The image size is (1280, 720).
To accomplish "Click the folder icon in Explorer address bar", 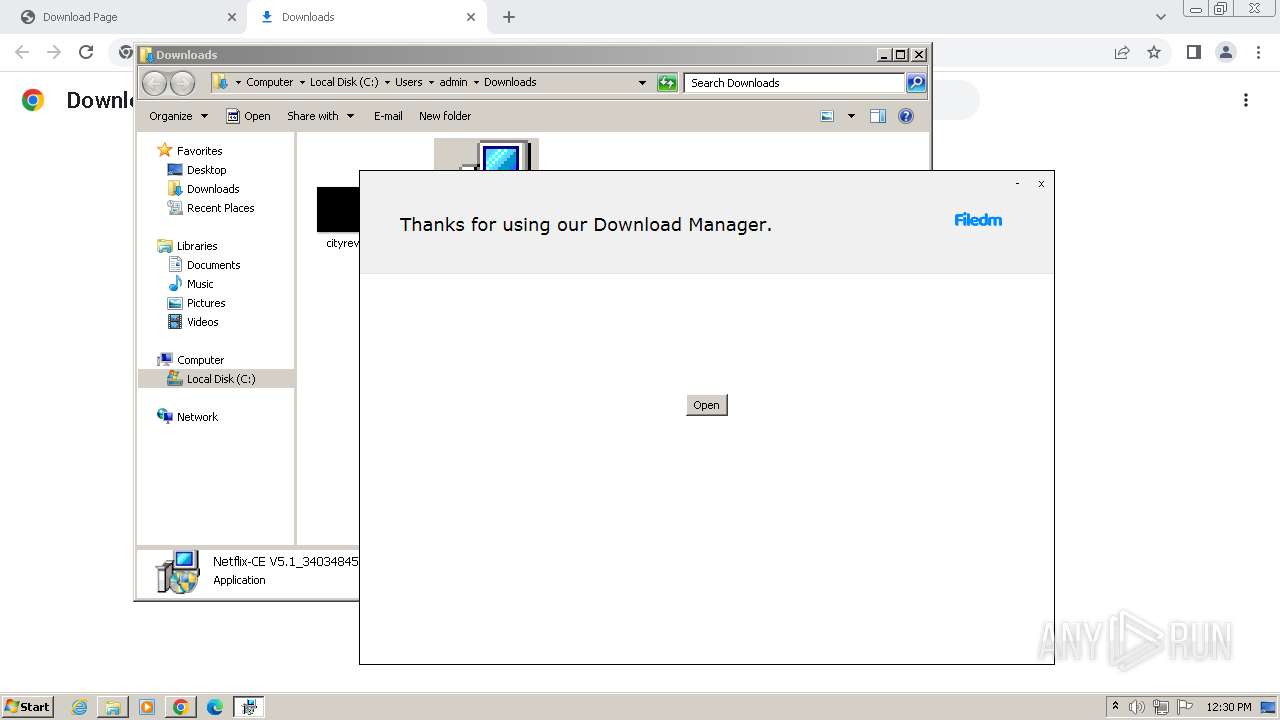I will 221,82.
